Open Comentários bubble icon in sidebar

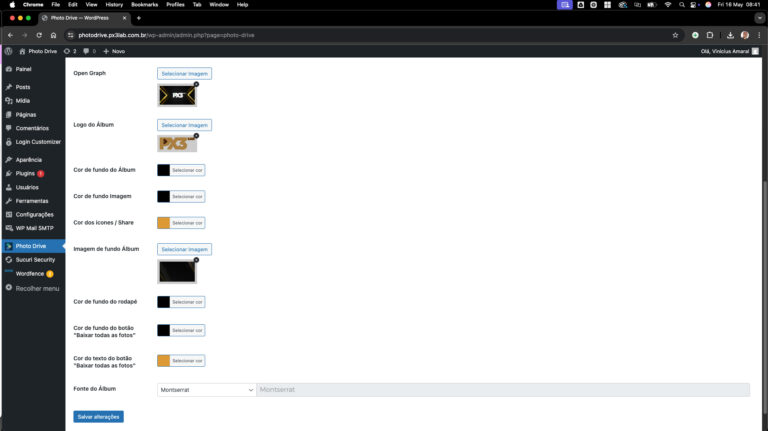[9, 128]
